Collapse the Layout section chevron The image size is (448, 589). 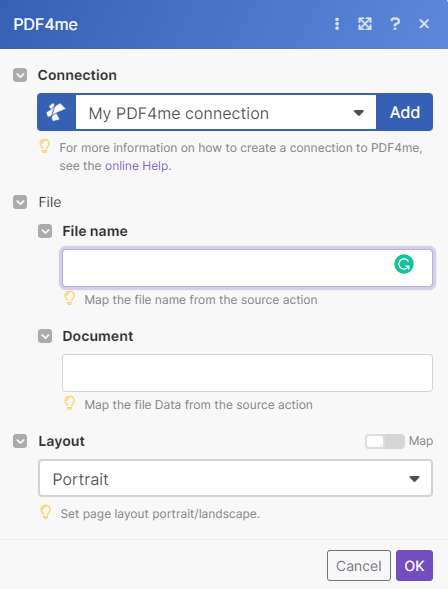[20, 441]
